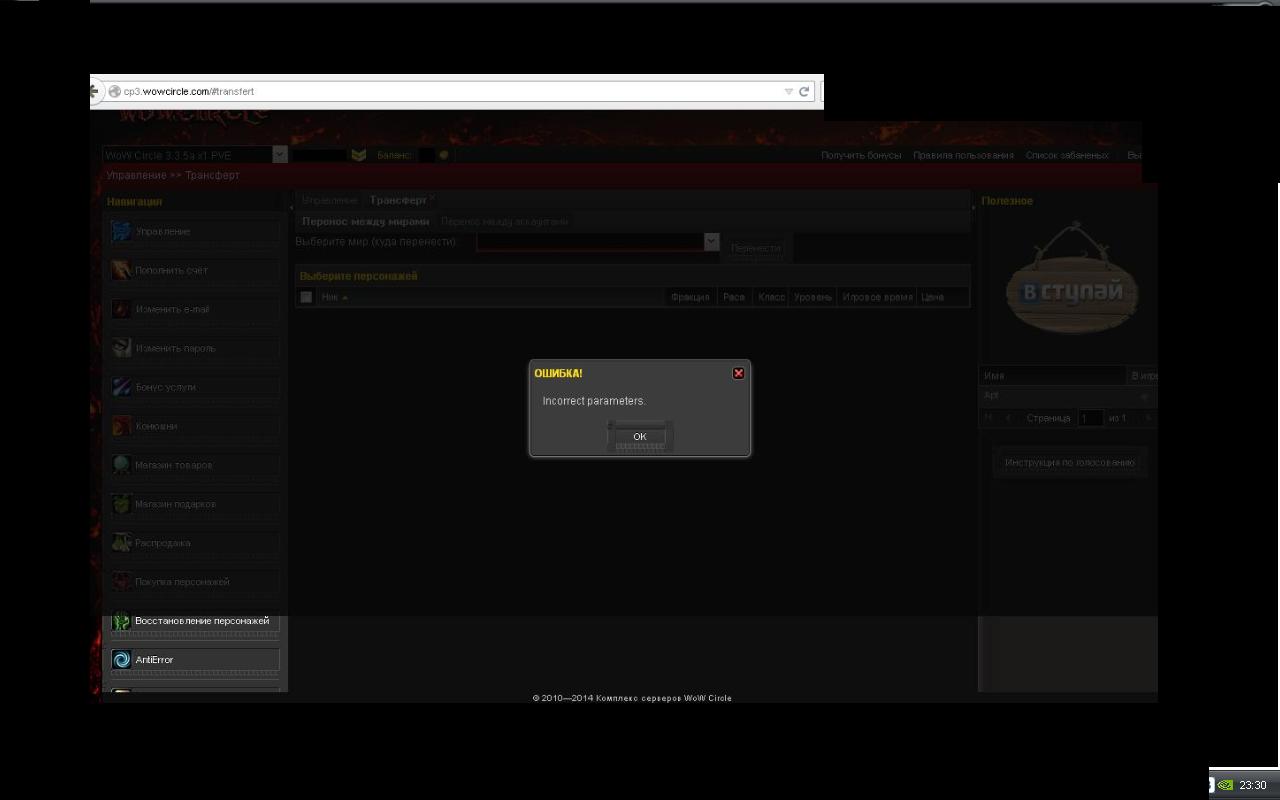Reload the page with the browser refresh icon

click(x=804, y=92)
